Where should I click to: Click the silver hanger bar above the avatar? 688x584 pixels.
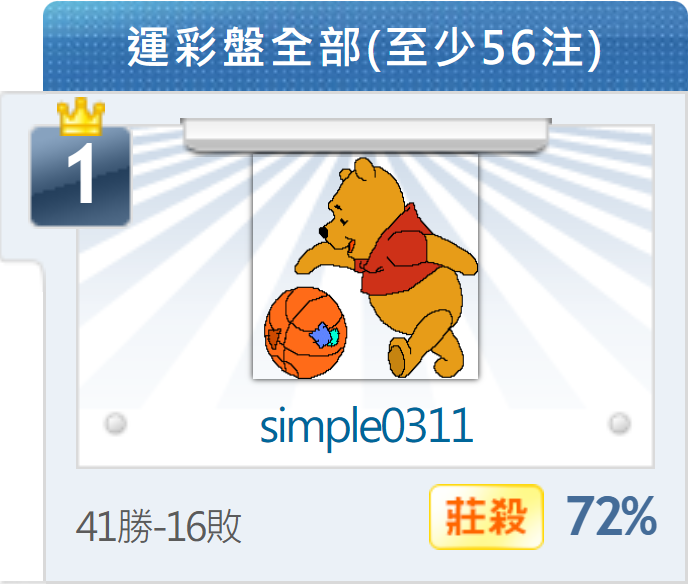pos(366,134)
